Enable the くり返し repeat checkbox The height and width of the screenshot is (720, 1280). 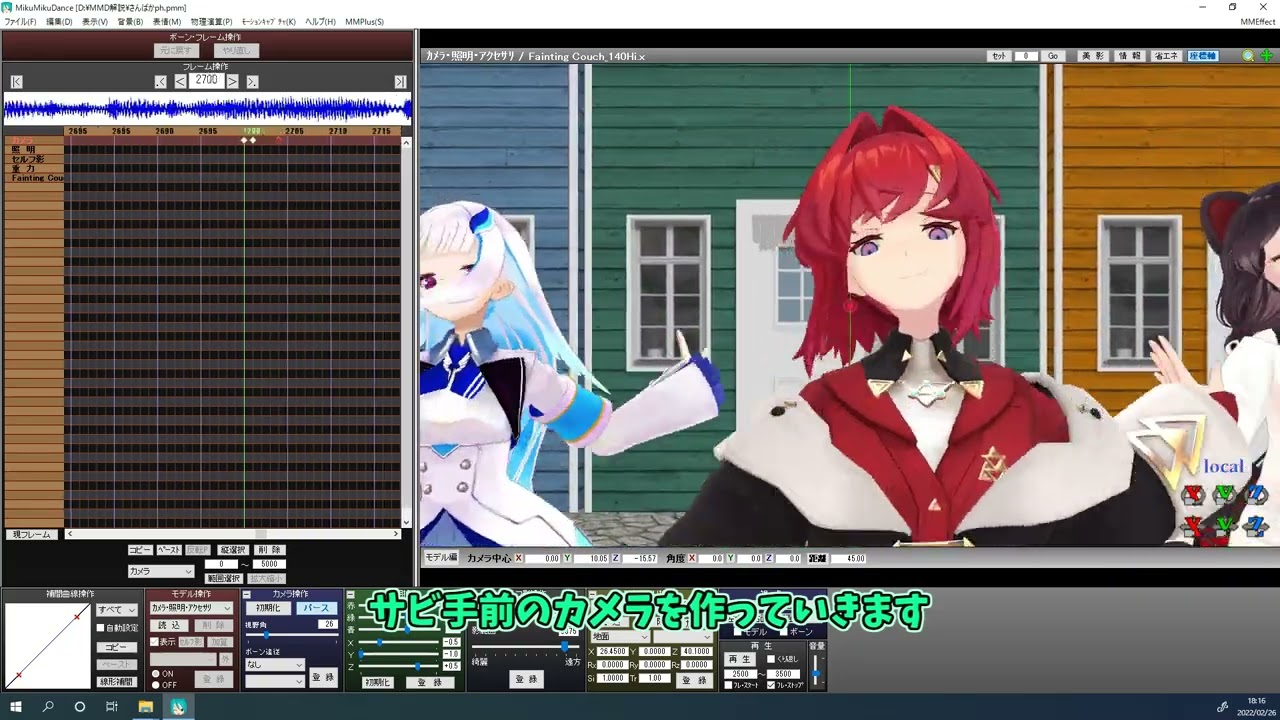pos(770,660)
